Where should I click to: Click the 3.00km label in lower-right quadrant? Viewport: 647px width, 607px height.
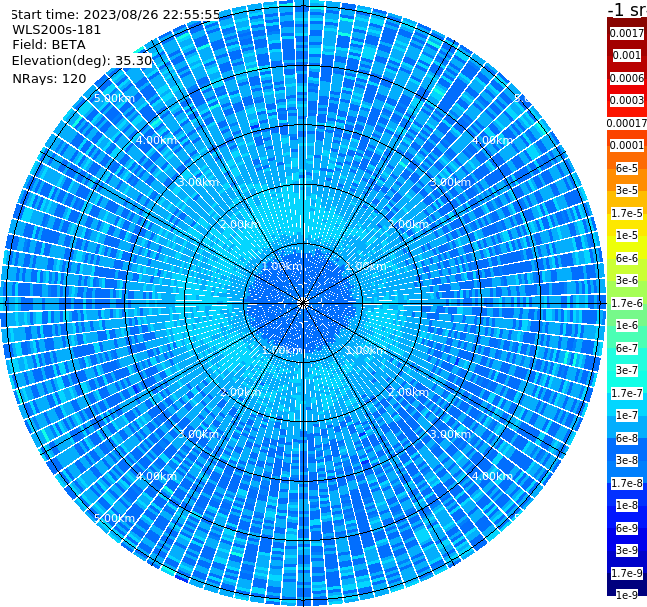[x=450, y=434]
